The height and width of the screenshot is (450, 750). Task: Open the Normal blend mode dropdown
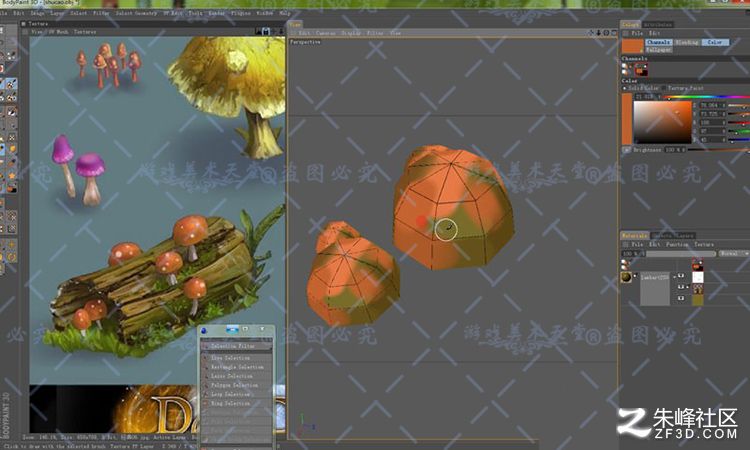pos(732,253)
